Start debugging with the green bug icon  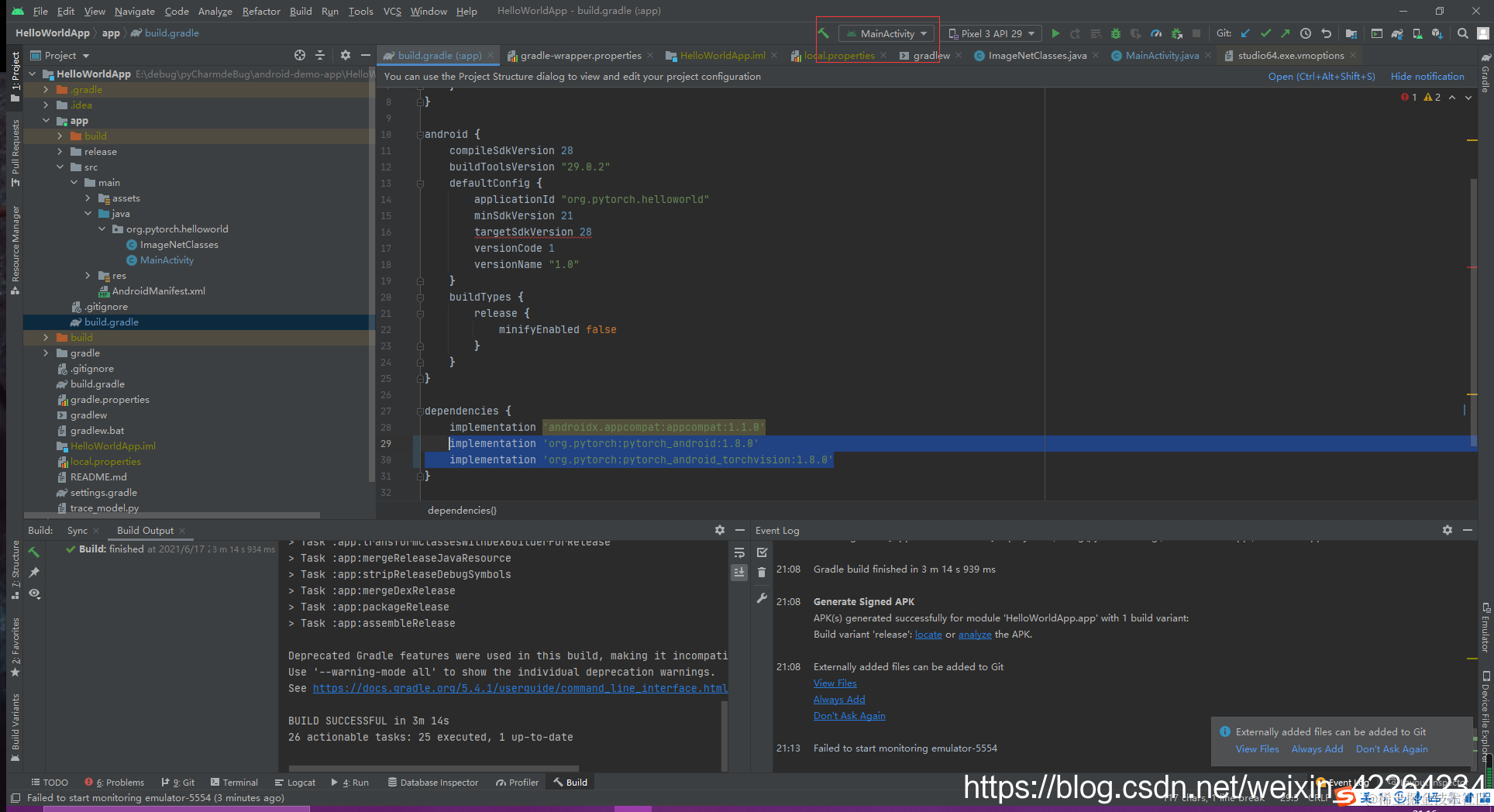coord(1116,33)
